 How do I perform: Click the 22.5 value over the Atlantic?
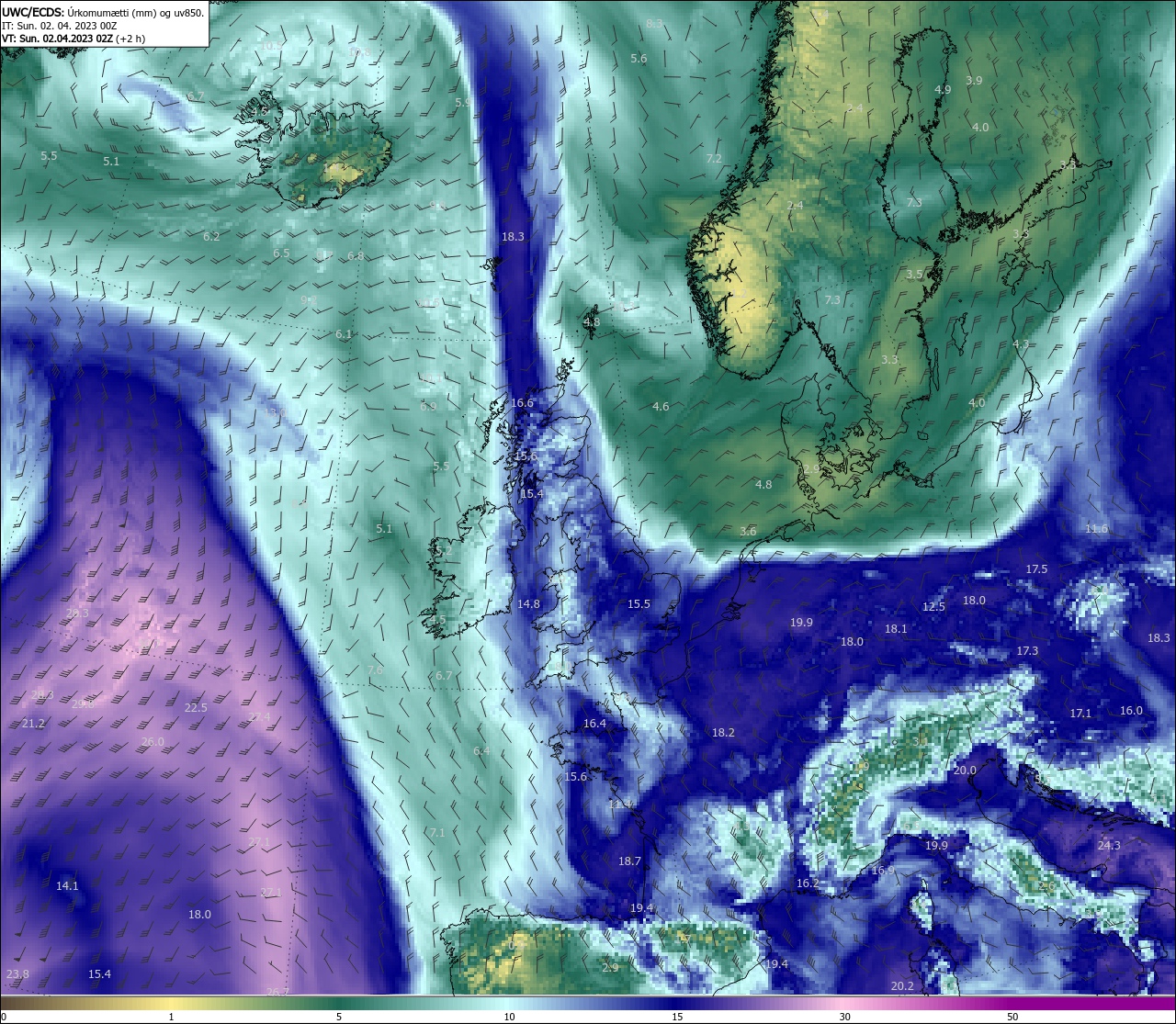tap(196, 708)
